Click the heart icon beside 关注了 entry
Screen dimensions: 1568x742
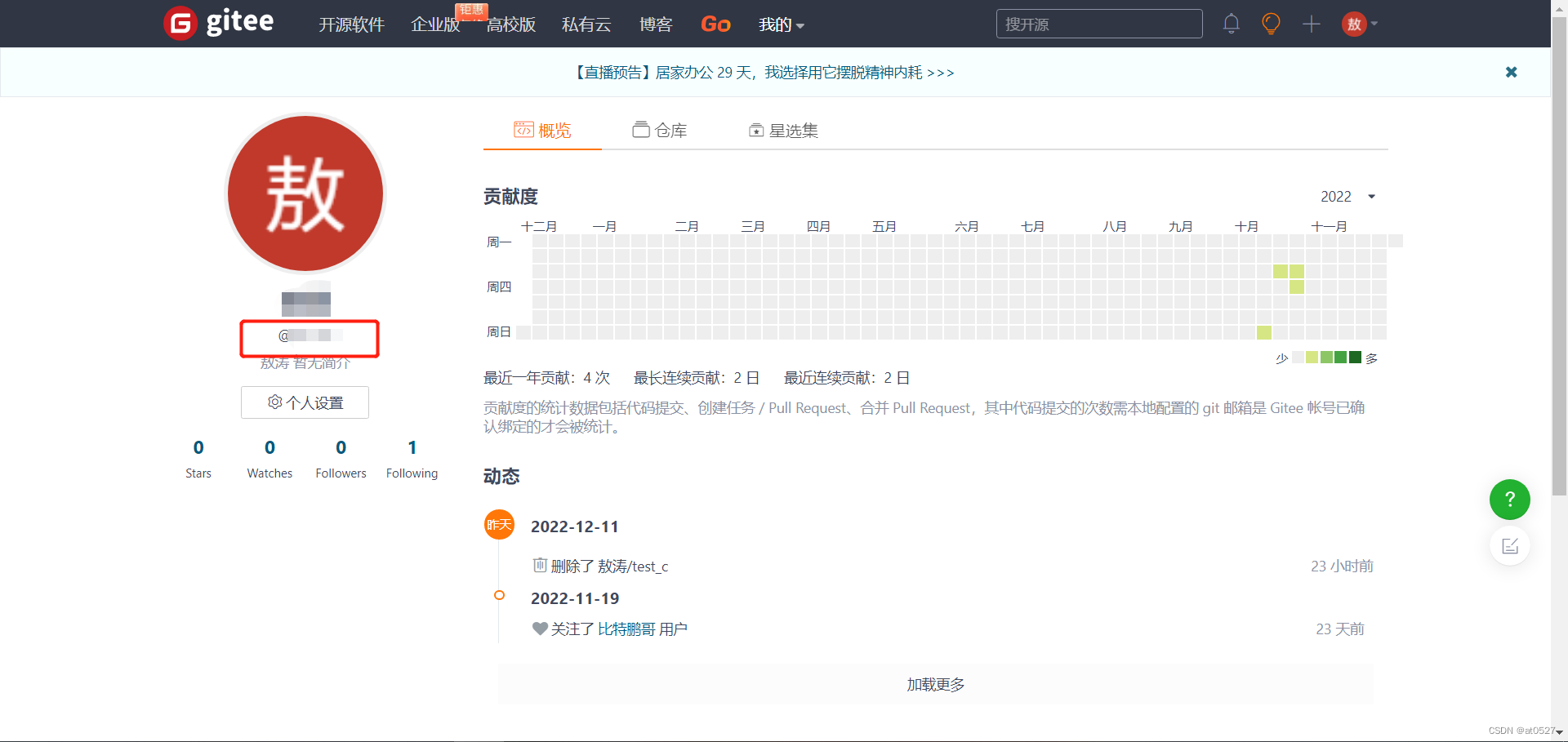click(x=540, y=629)
